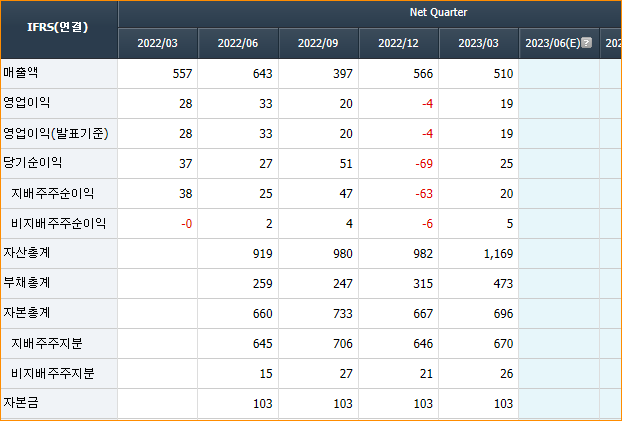Click 매출액 value 566

point(423,73)
